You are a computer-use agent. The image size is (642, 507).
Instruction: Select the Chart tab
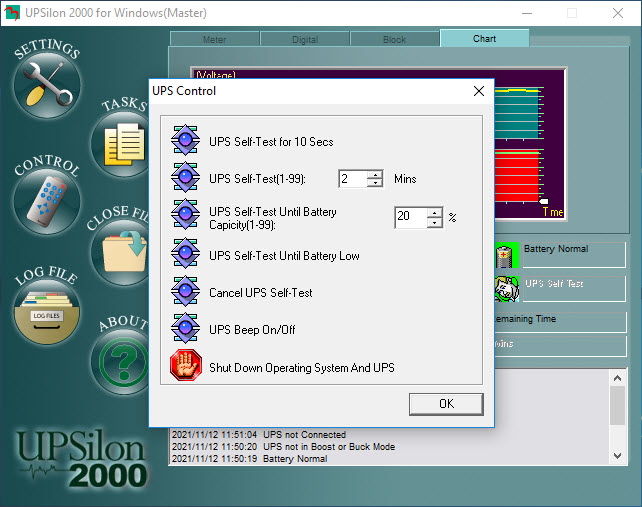[x=484, y=38]
